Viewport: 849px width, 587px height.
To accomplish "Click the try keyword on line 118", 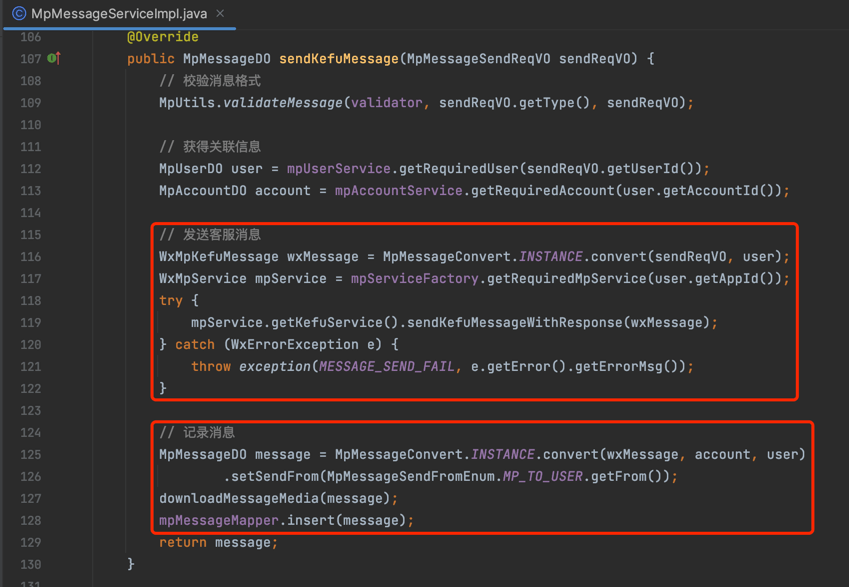I will [x=171, y=301].
